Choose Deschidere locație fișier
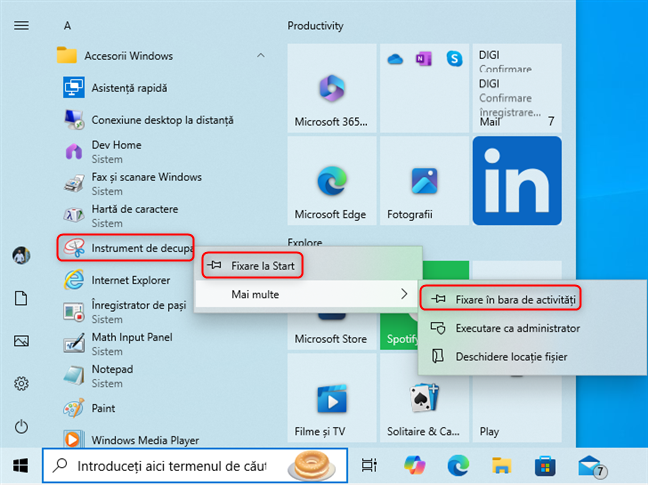The height and width of the screenshot is (485, 648). tap(504, 356)
